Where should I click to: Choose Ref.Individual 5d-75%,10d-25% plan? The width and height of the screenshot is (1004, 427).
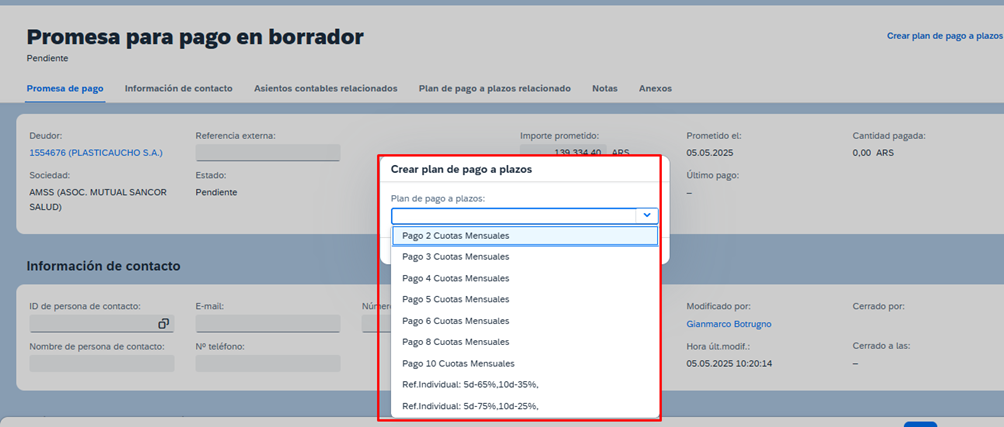tap(470, 406)
